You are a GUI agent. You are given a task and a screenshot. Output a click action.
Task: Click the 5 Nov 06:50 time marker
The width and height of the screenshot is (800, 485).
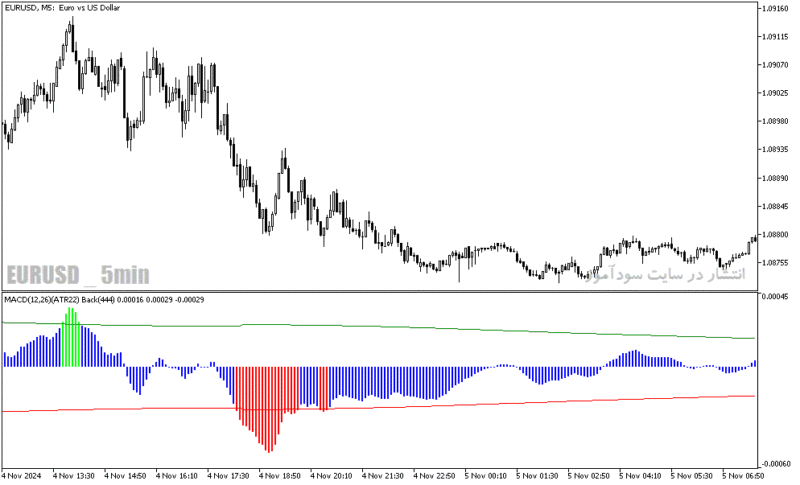click(742, 476)
